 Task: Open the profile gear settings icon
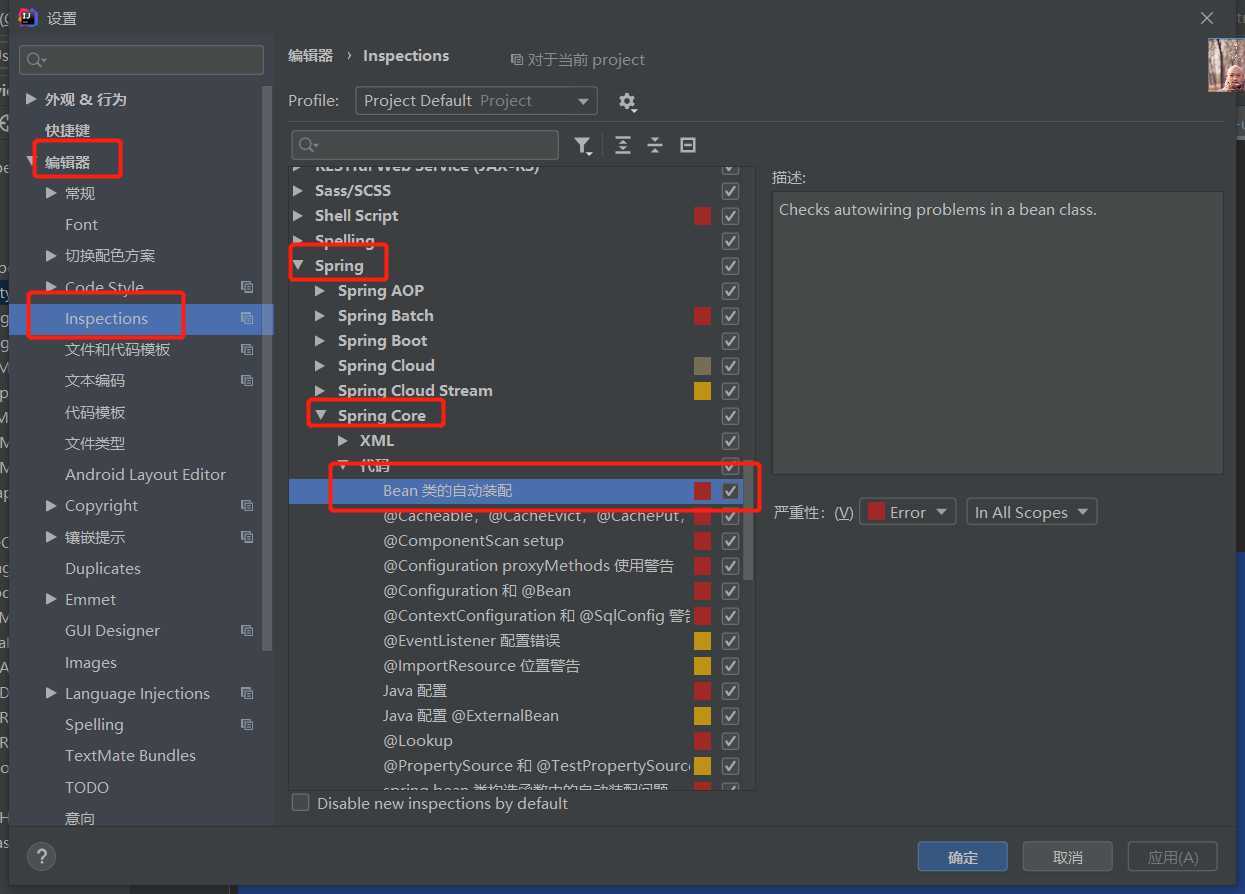(x=627, y=101)
